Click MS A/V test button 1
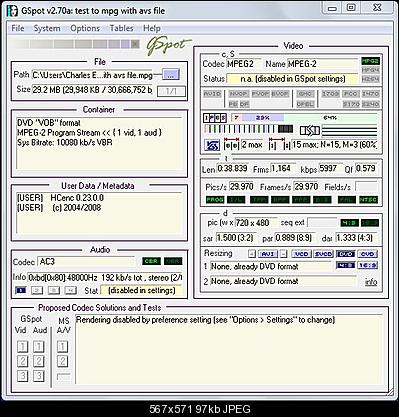 62,347
